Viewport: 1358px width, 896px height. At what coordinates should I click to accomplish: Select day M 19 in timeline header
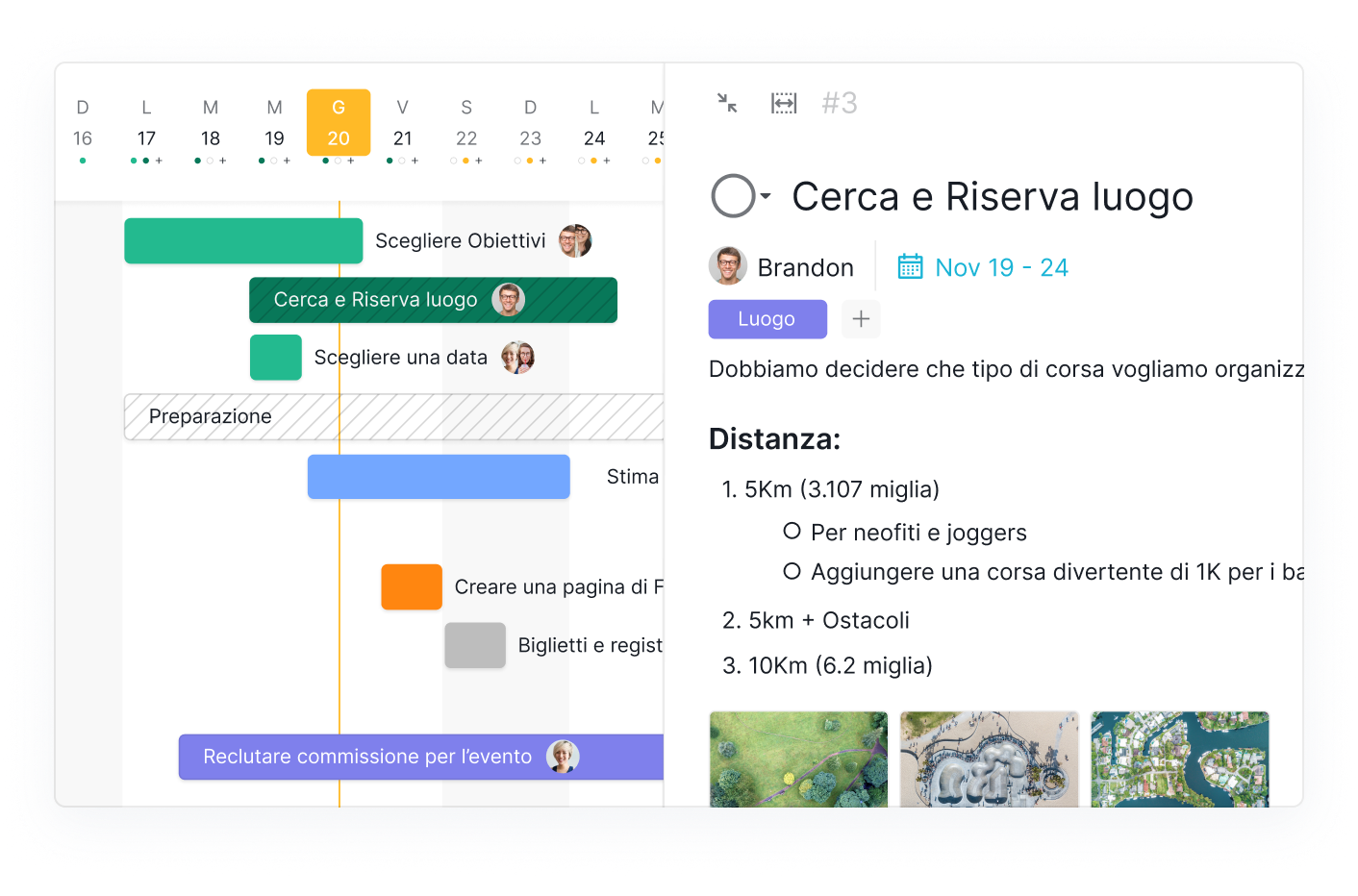(274, 123)
